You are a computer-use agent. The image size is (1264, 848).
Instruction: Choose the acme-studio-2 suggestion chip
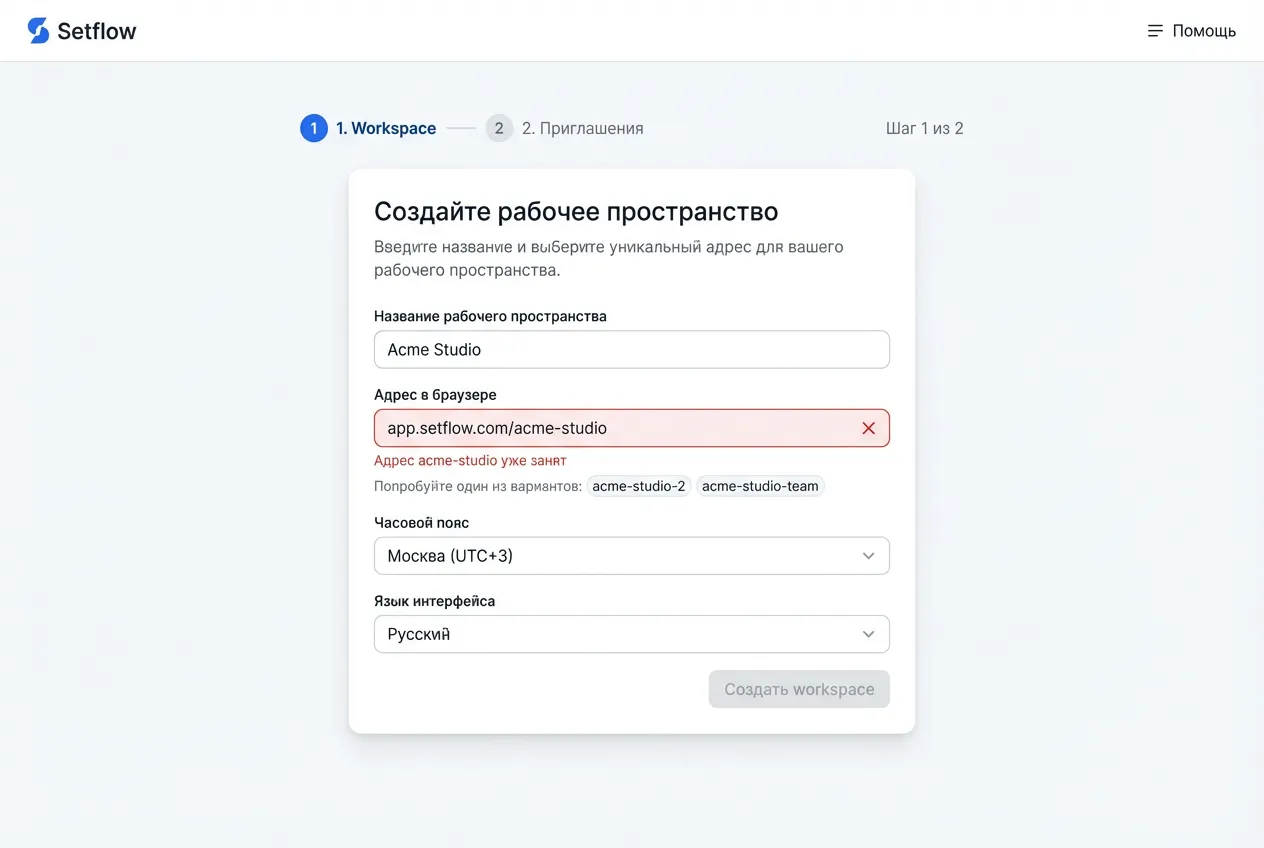[639, 486]
